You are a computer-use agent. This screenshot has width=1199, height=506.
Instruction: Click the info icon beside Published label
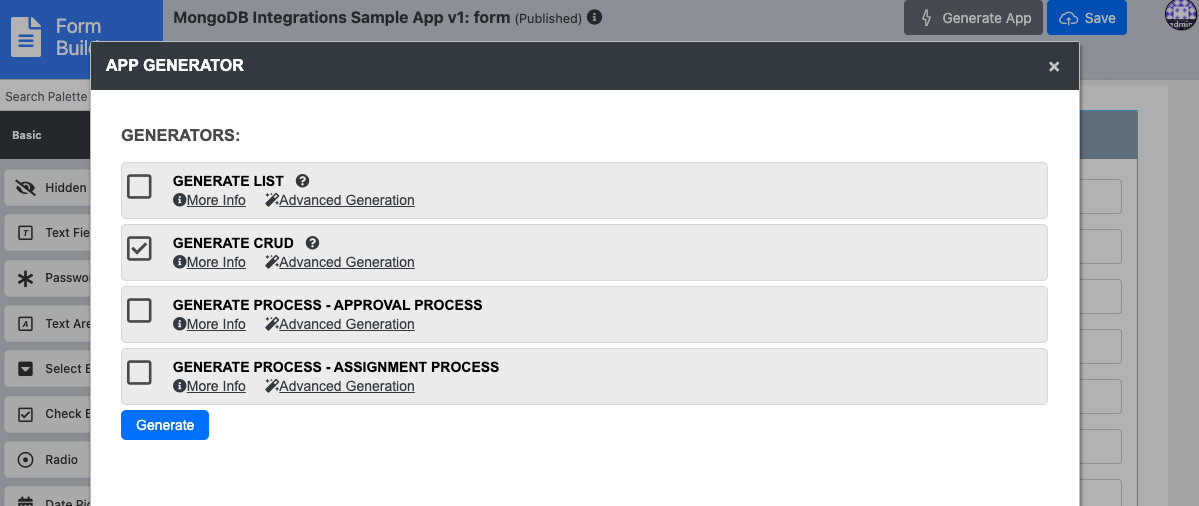click(594, 17)
